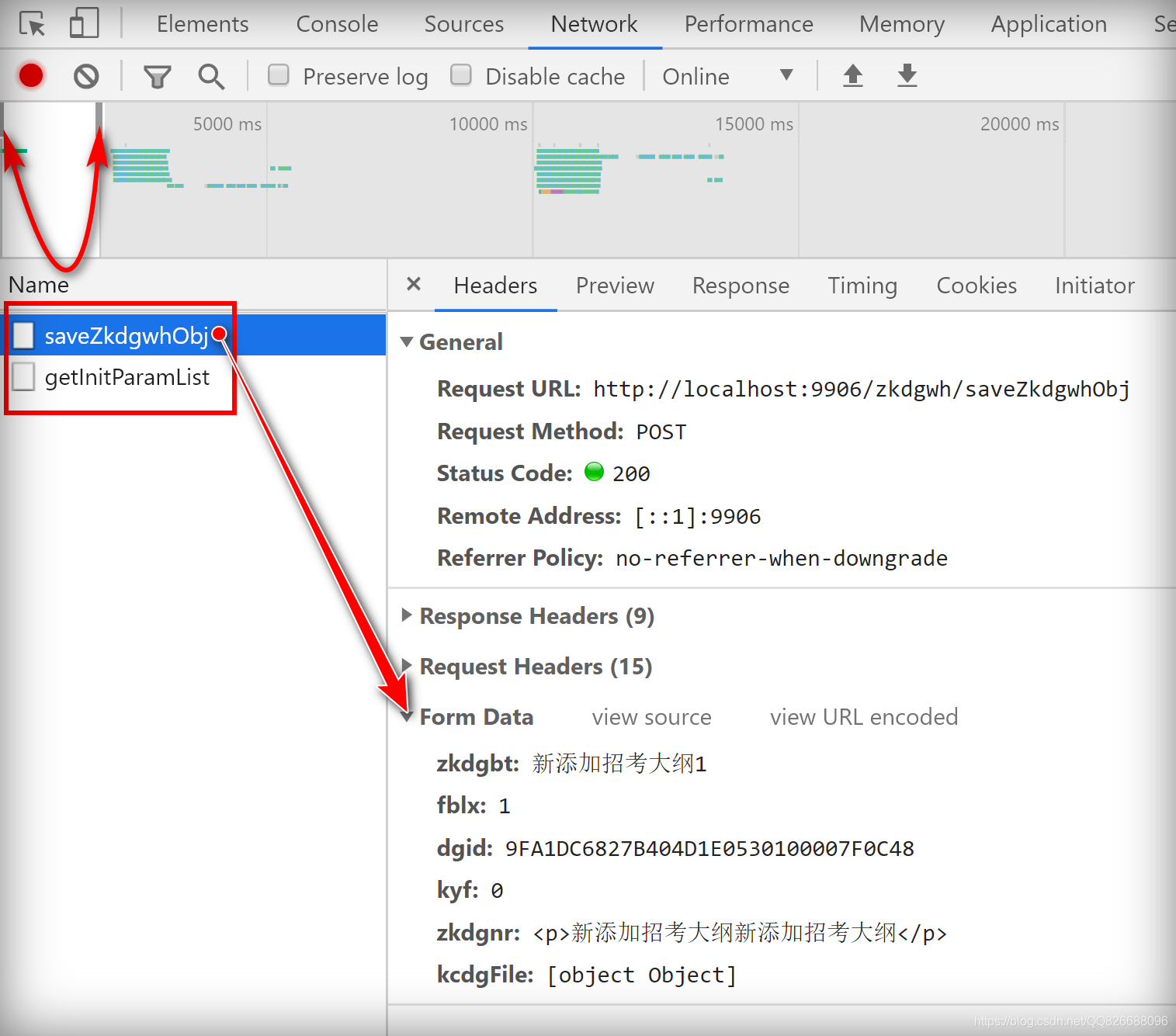Click the dgid form data value

pos(709,849)
